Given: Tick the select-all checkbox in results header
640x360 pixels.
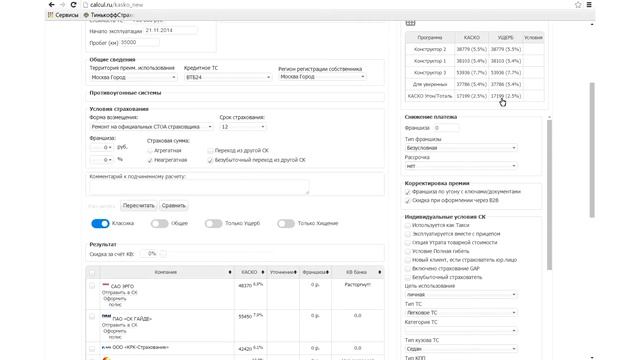Looking at the screenshot, I should [92, 273].
